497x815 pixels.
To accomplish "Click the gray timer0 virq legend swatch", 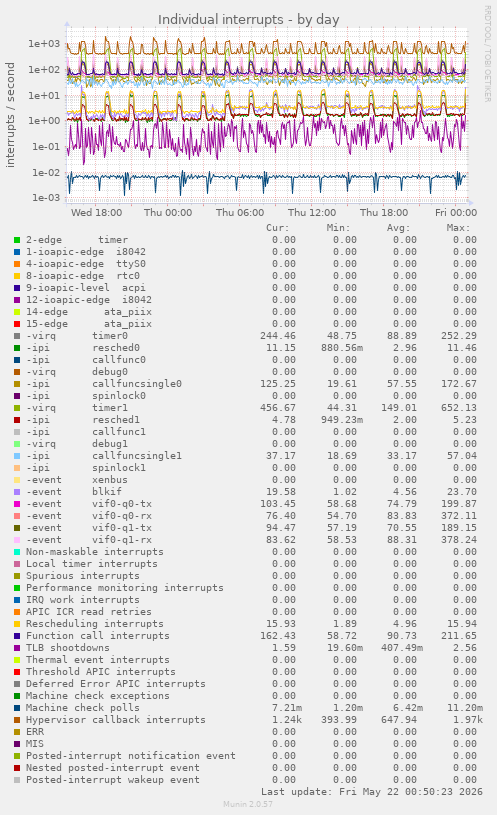I will [x=17, y=336].
